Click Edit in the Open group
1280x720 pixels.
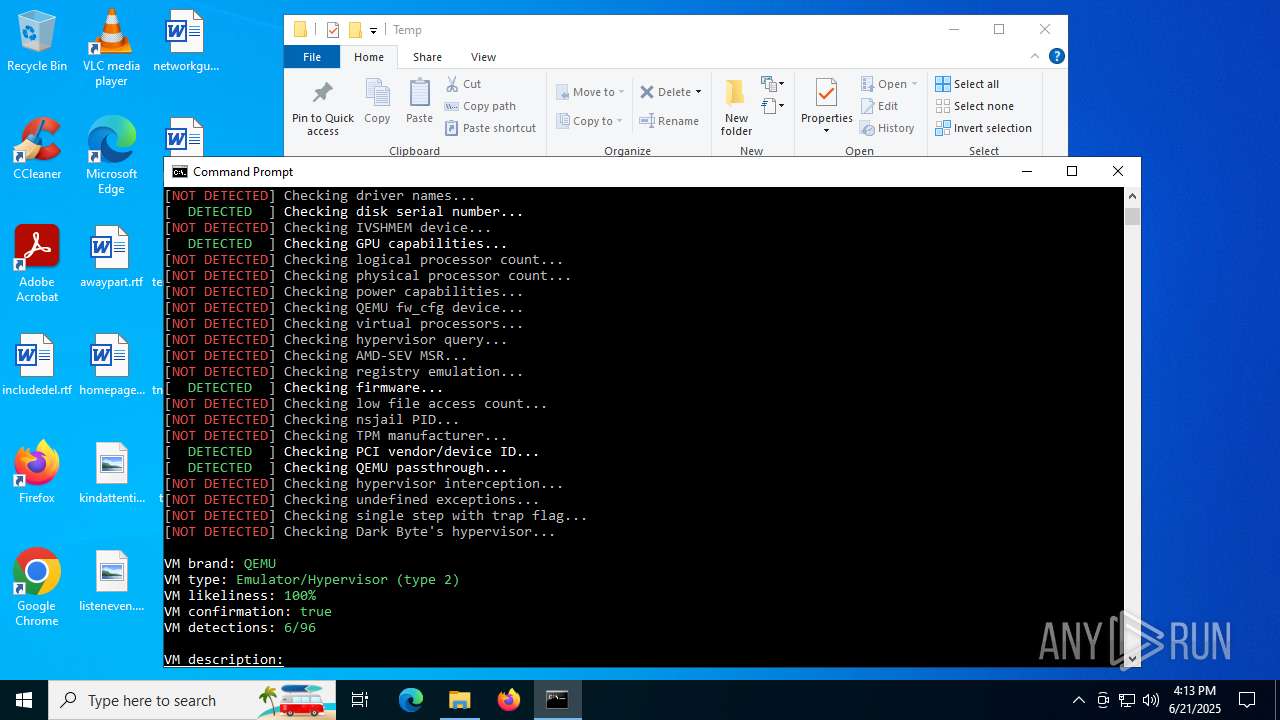(879, 106)
